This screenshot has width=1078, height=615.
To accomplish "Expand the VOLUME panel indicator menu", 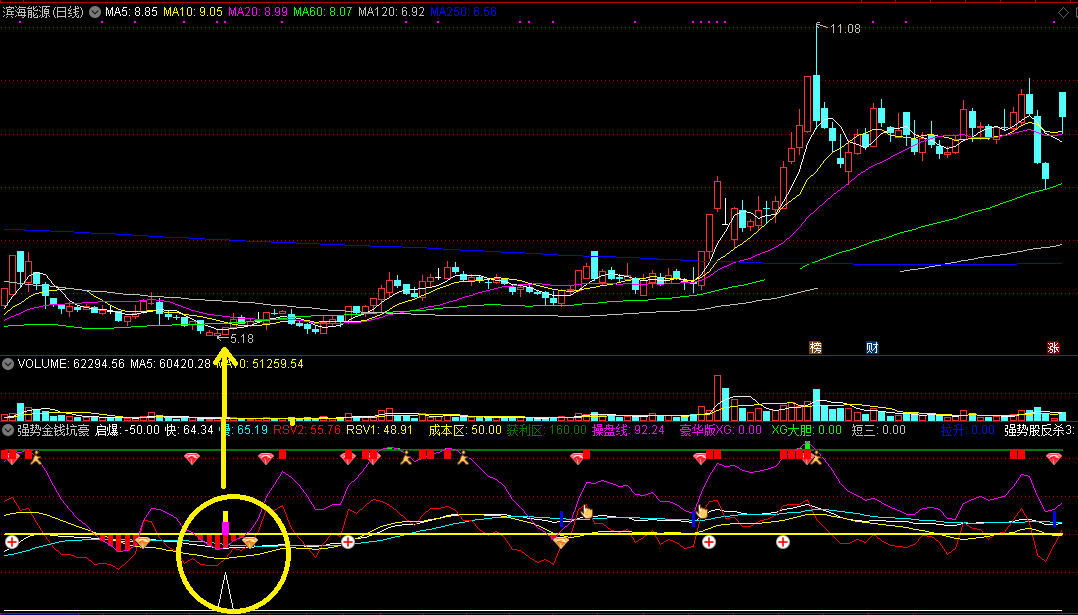I will pos(8,364).
